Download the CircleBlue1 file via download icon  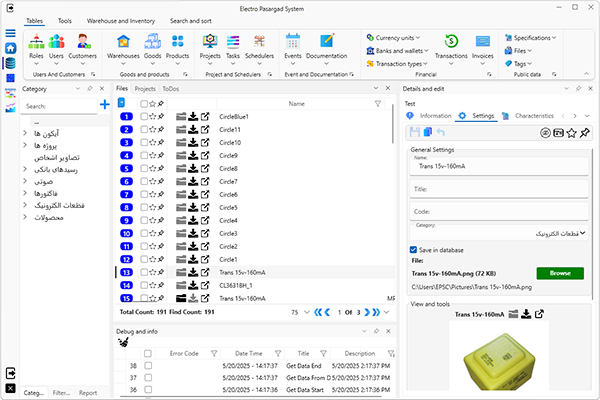[191, 117]
